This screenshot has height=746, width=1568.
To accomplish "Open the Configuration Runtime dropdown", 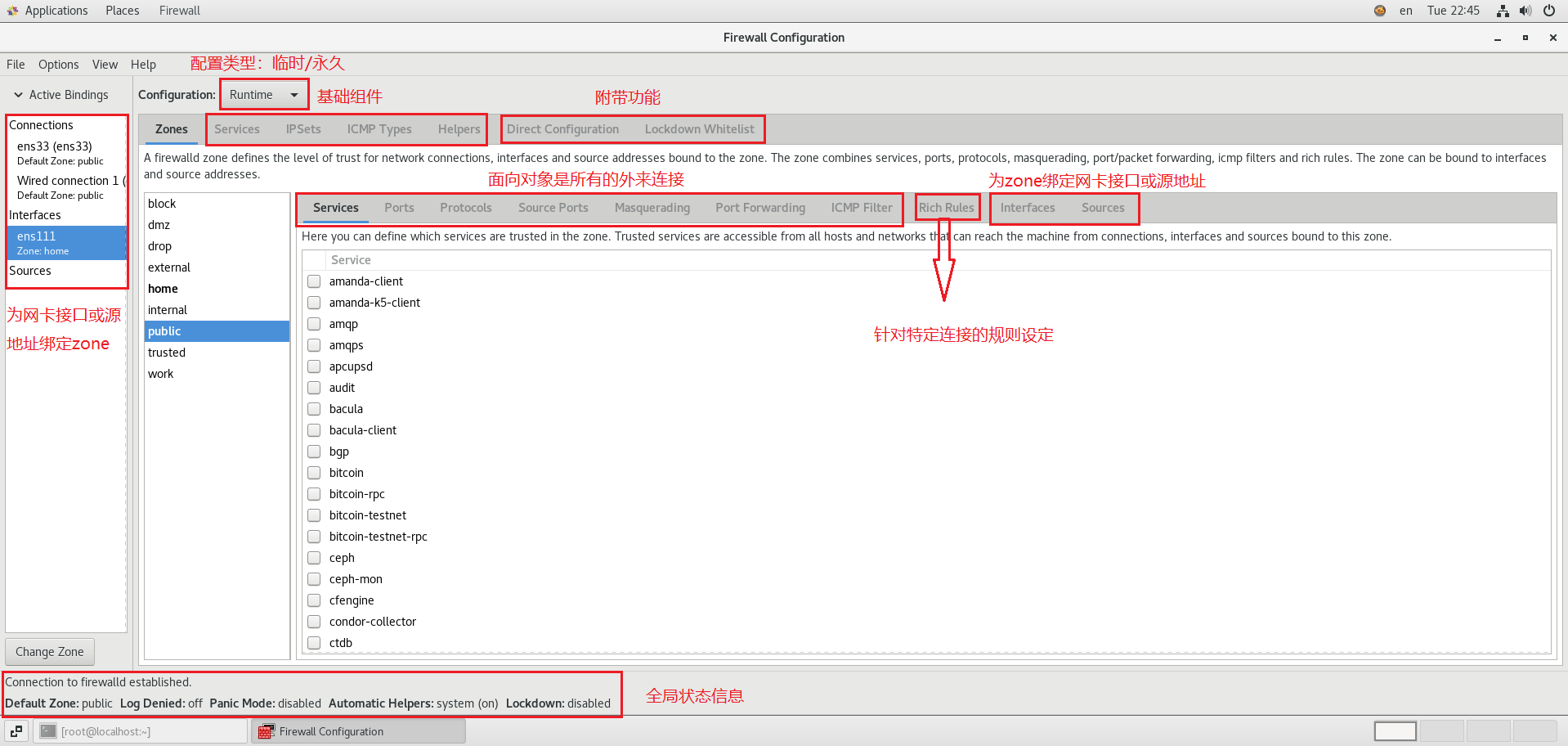I will pyautogui.click(x=263, y=95).
